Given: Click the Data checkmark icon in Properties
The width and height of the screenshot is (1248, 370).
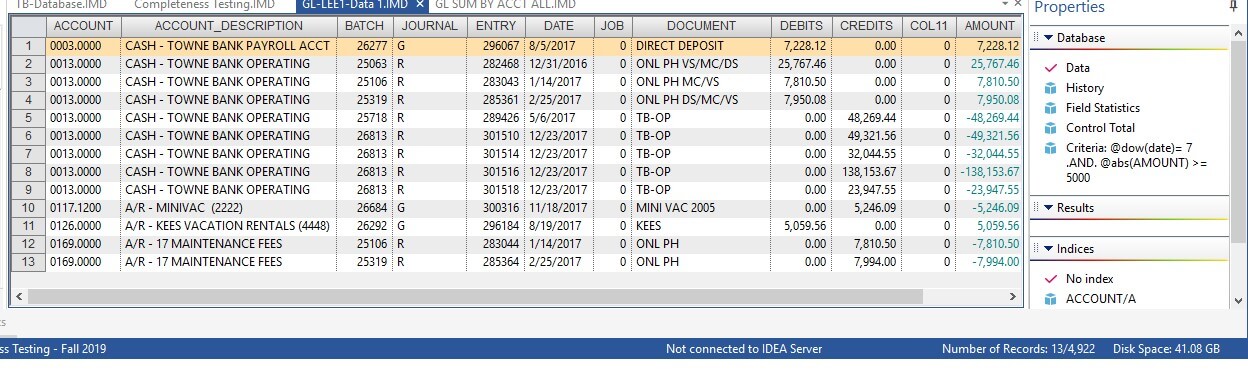Looking at the screenshot, I should (x=1050, y=68).
